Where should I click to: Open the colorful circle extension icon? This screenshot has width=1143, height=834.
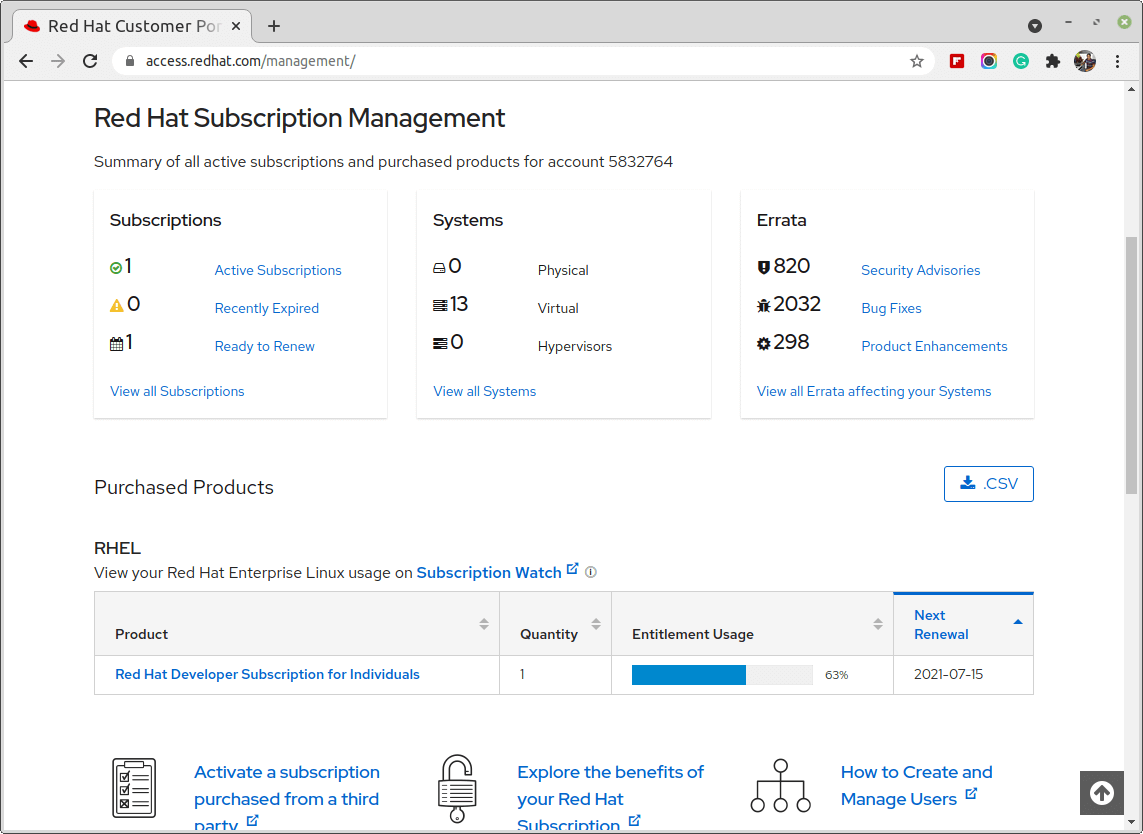988,61
